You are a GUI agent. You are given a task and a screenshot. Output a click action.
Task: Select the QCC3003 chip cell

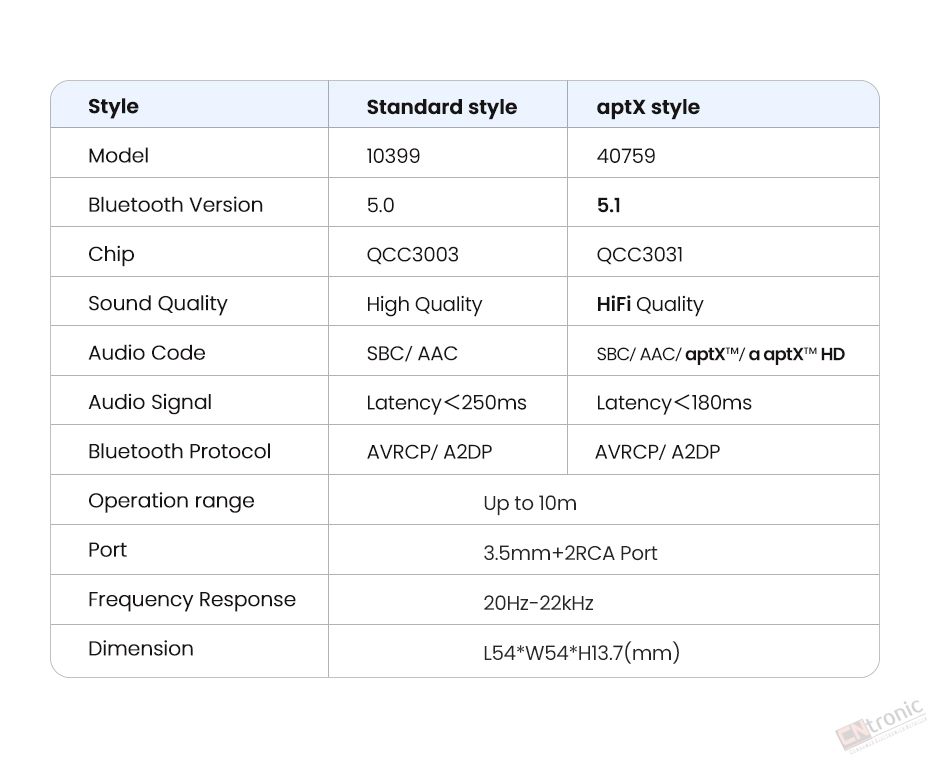[412, 254]
